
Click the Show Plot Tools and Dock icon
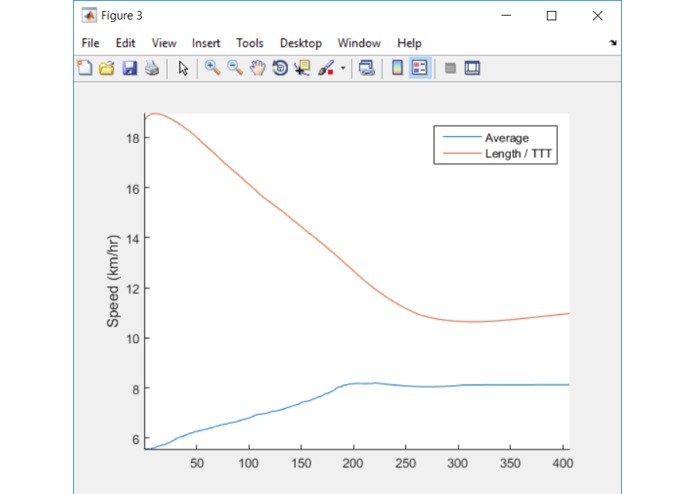point(472,68)
